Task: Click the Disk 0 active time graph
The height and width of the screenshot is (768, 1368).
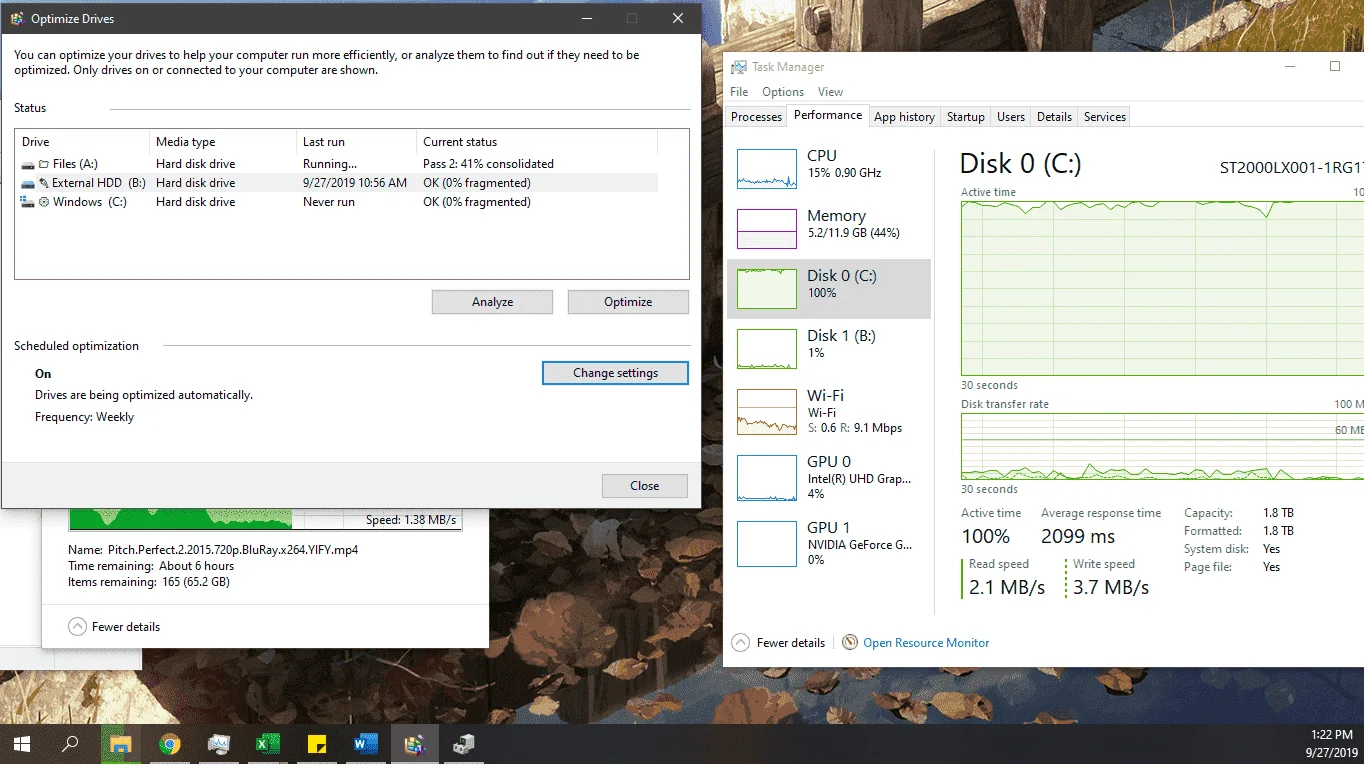Action: (1162, 288)
